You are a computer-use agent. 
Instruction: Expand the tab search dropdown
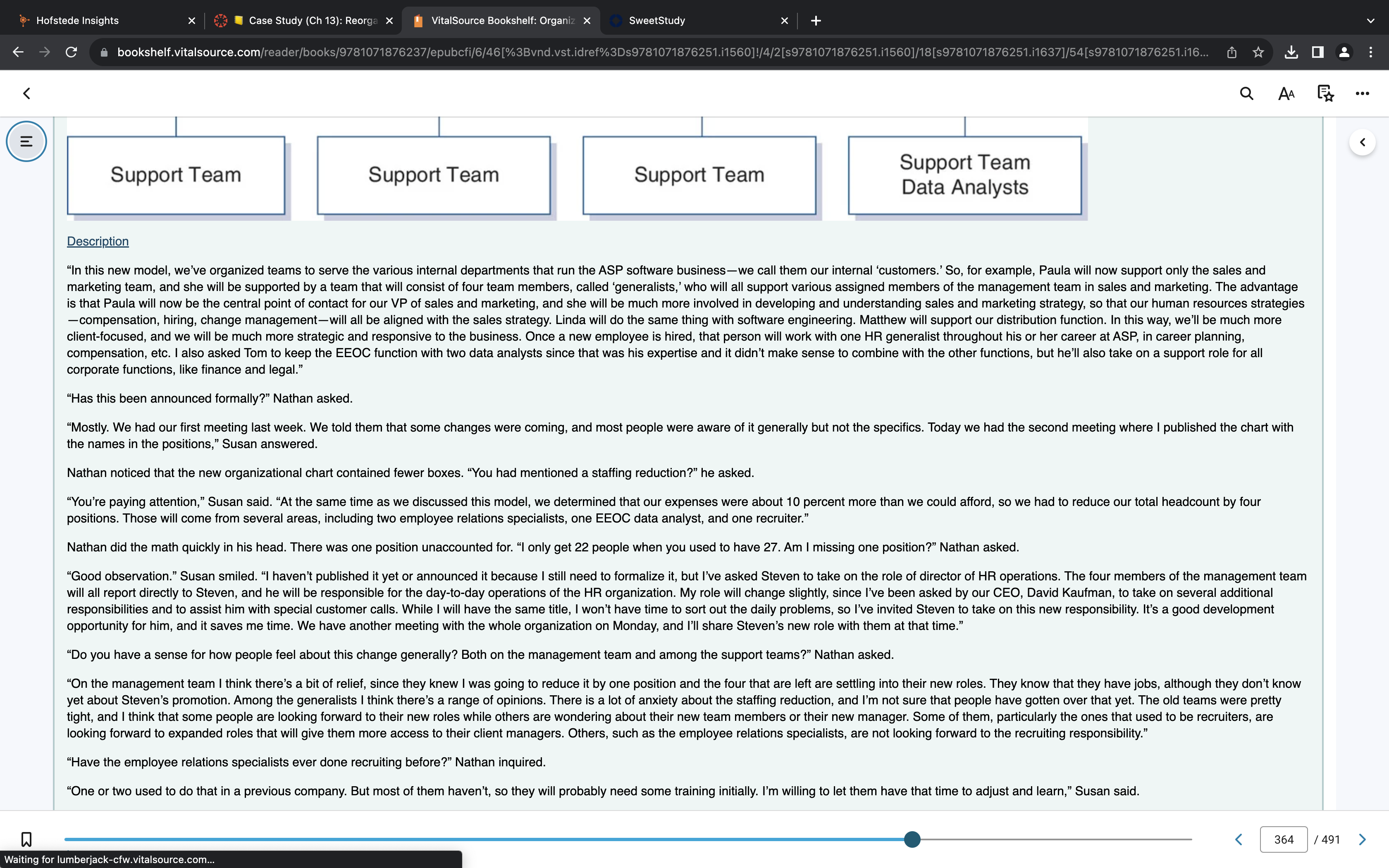[x=1371, y=21]
